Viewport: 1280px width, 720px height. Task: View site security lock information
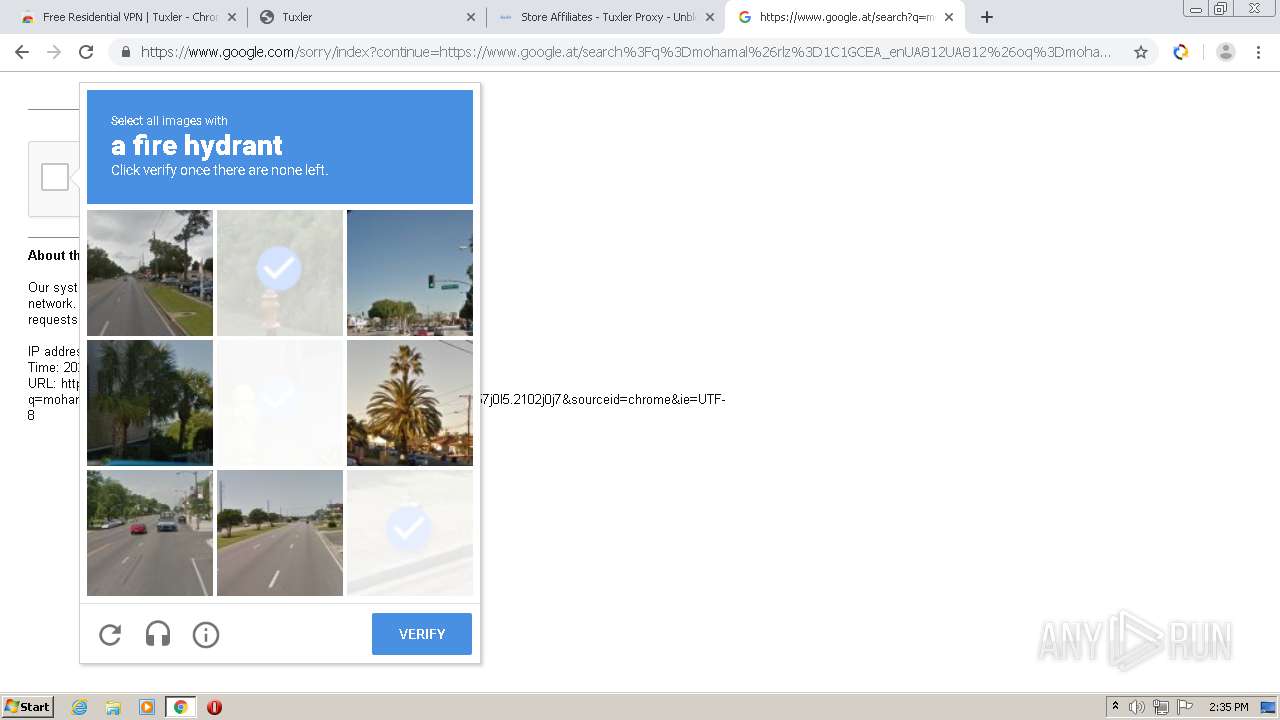pyautogui.click(x=126, y=52)
